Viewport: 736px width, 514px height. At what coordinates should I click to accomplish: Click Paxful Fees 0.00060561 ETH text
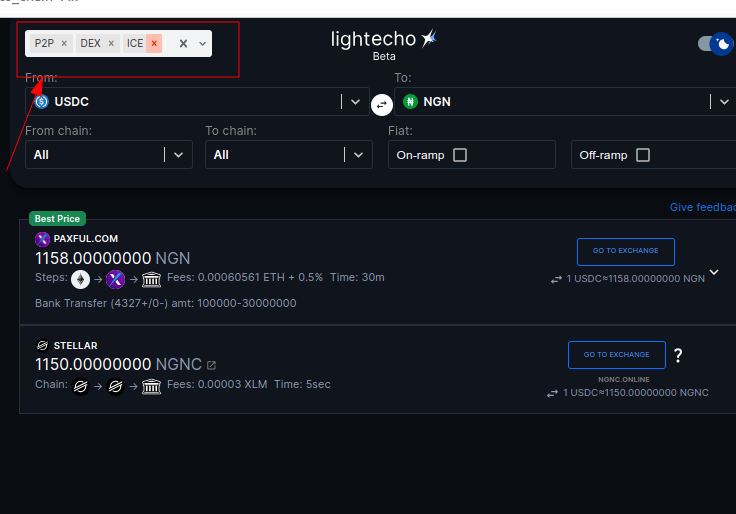click(x=245, y=277)
